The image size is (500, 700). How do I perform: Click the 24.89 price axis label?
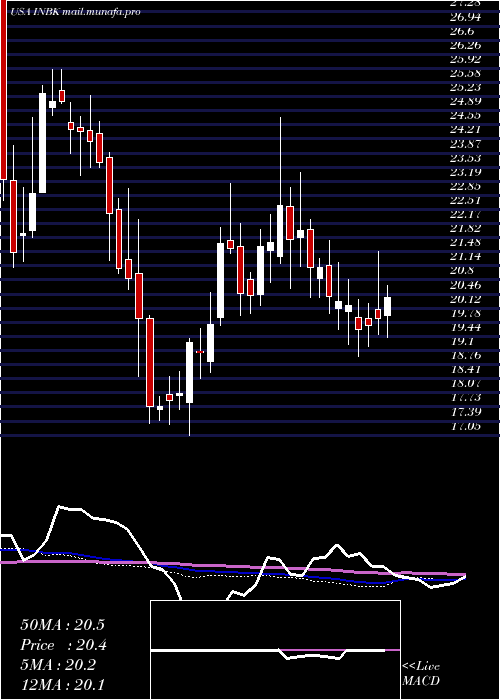point(465,101)
